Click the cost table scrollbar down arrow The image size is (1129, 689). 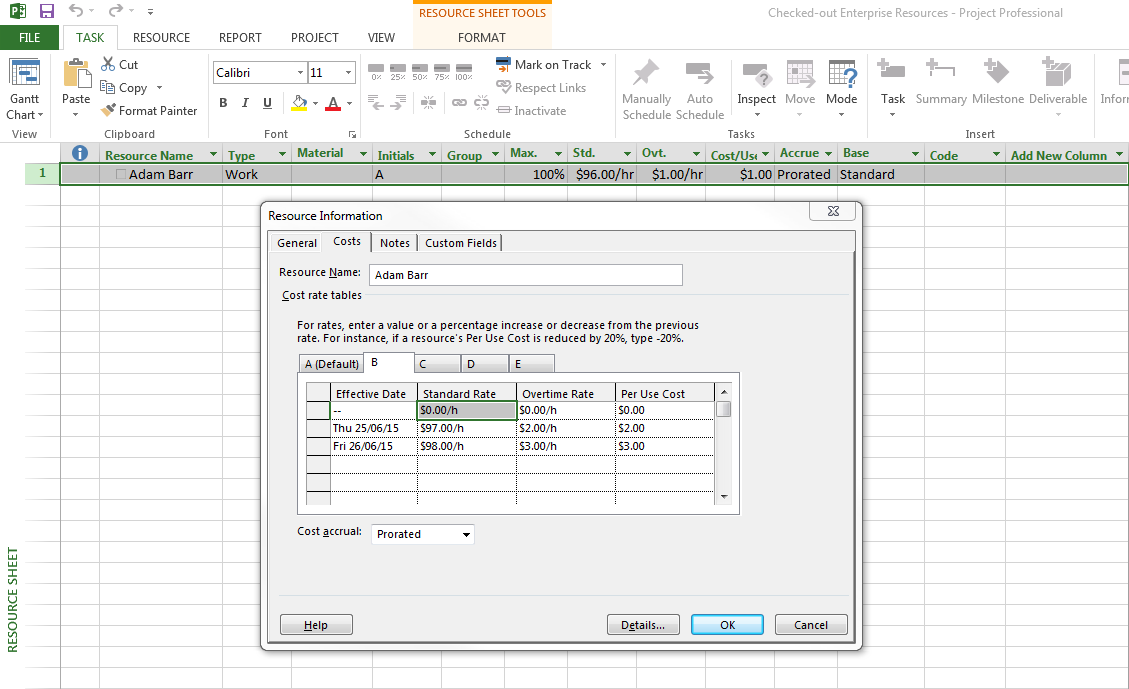click(724, 497)
